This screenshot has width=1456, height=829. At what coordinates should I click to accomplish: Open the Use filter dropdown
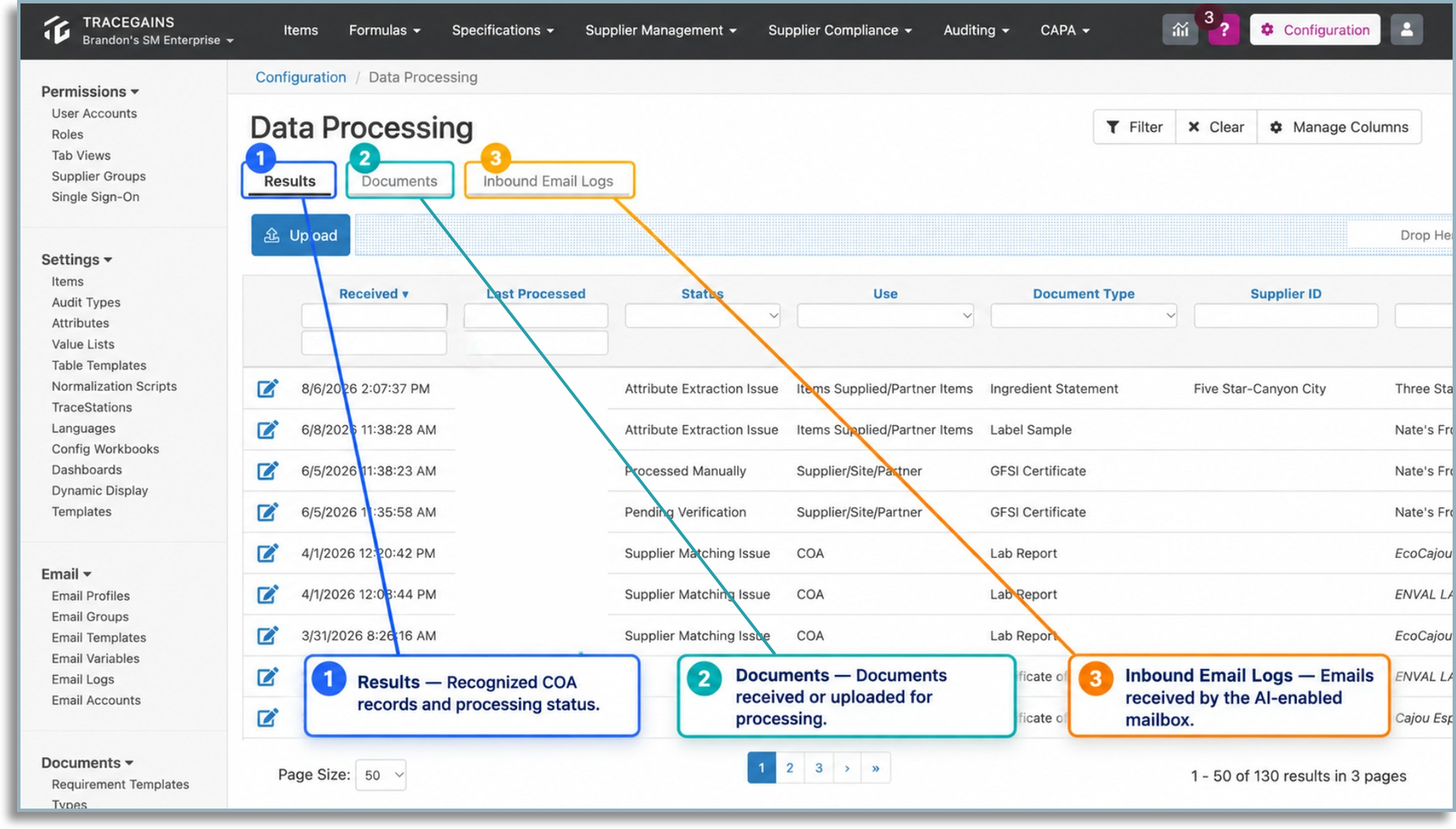[885, 316]
